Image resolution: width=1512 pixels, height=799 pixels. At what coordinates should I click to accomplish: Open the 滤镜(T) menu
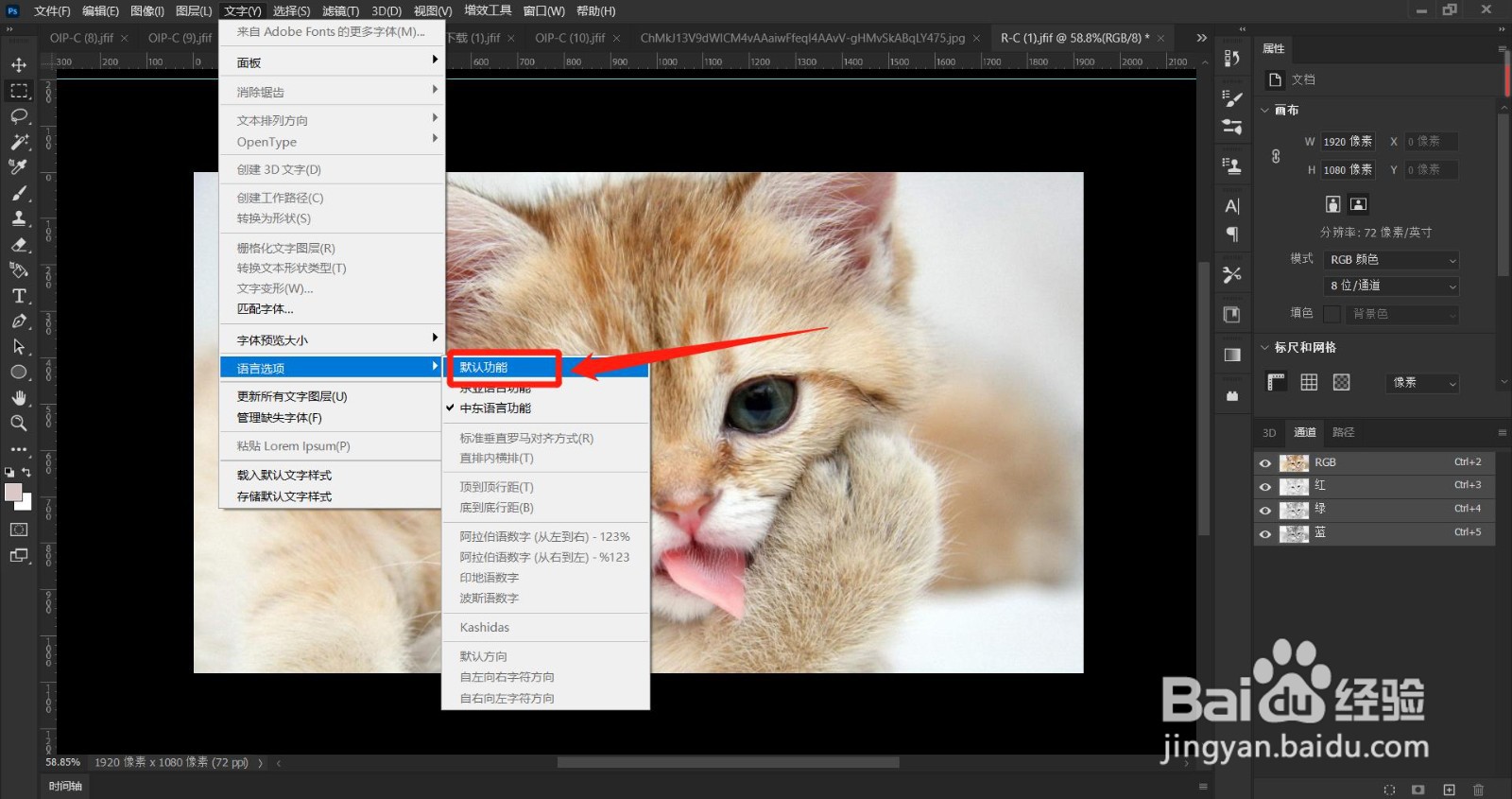click(340, 11)
